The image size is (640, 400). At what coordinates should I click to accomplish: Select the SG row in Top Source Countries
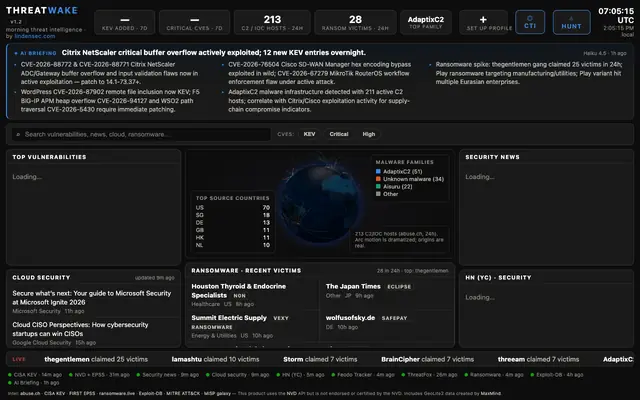(x=233, y=215)
